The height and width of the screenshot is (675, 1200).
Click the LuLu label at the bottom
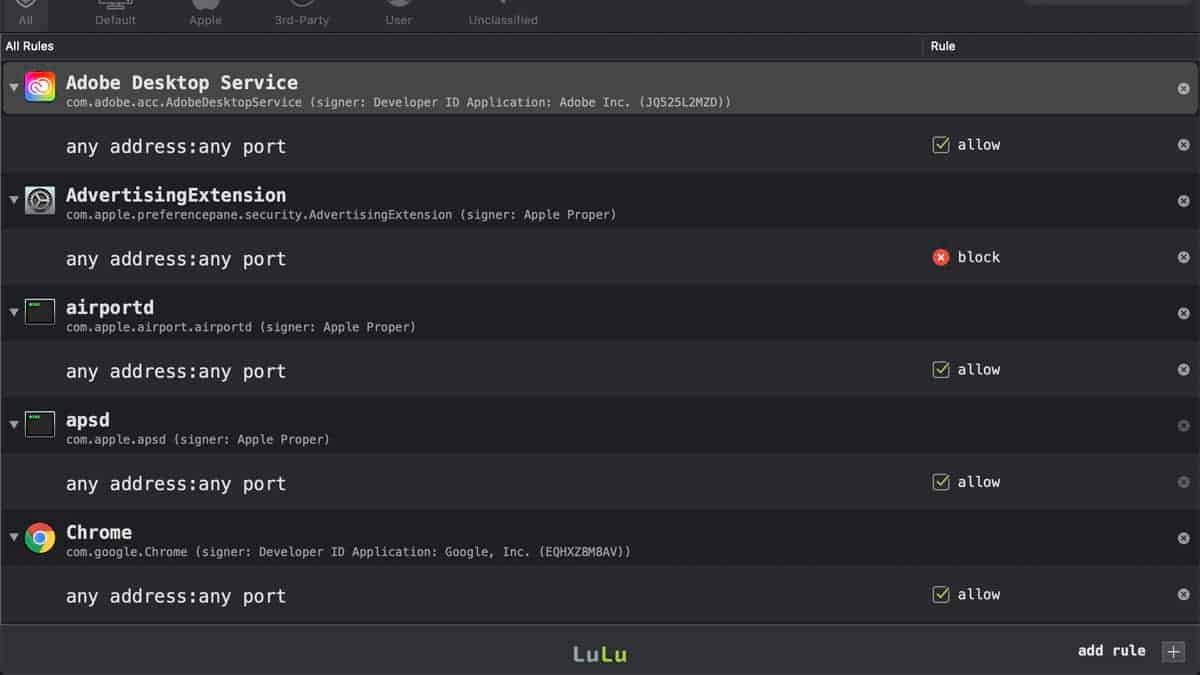pyautogui.click(x=599, y=653)
